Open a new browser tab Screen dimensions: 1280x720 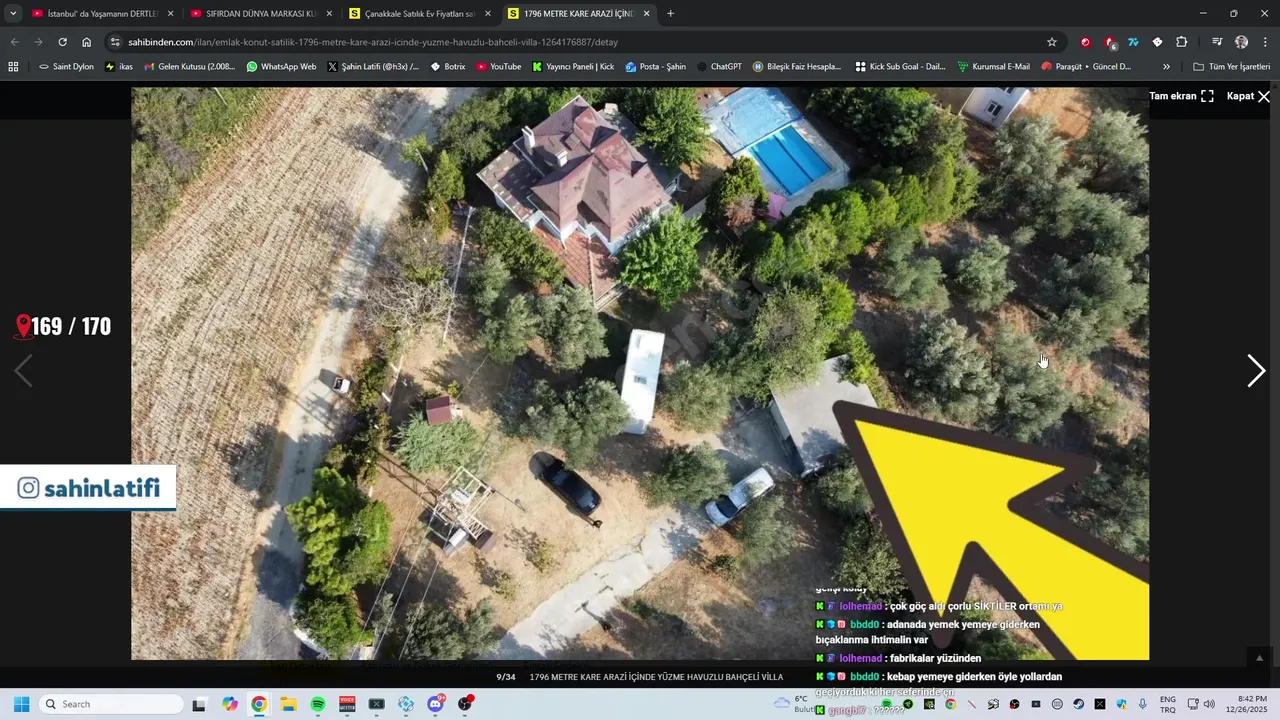coord(670,13)
